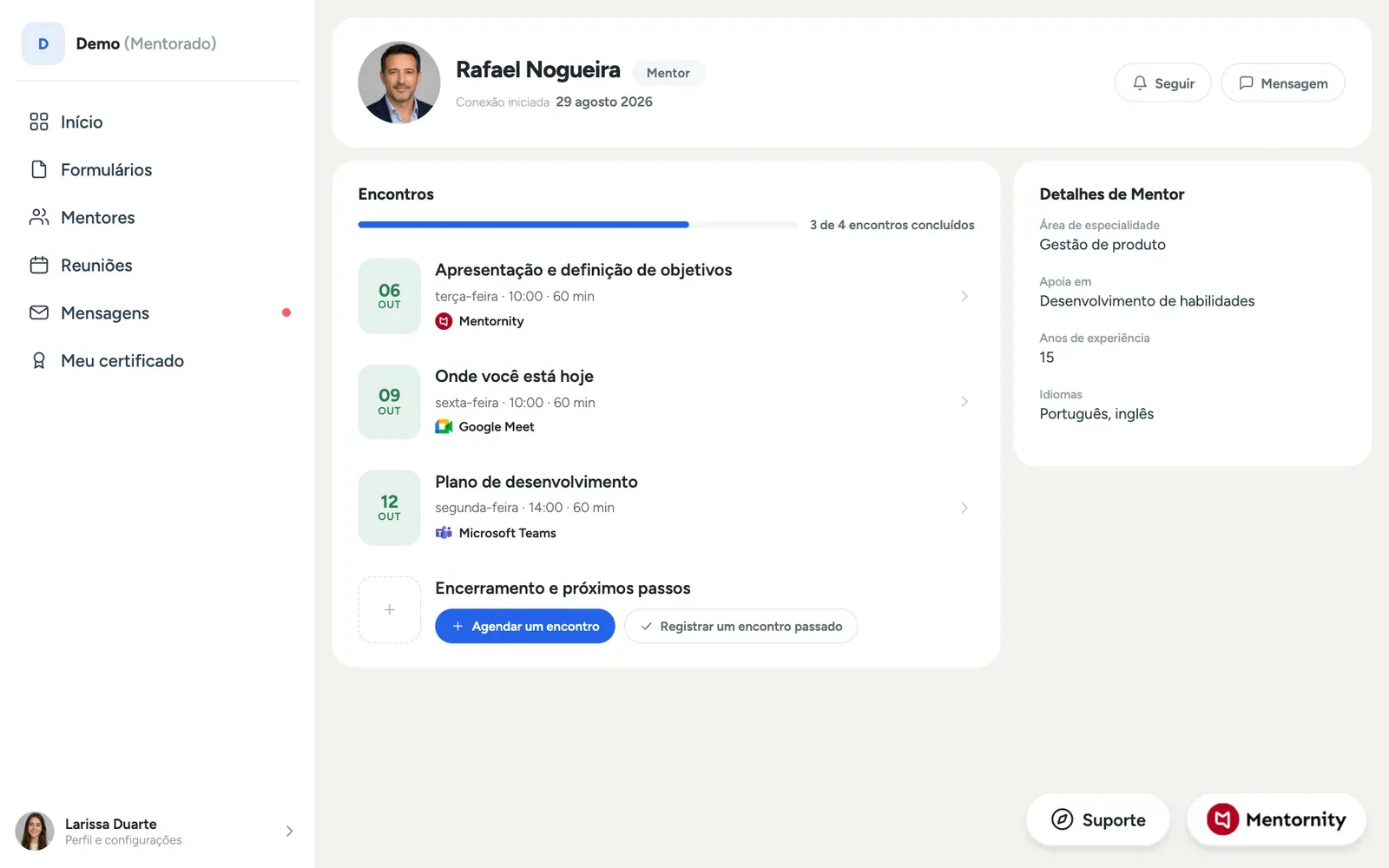1389x868 pixels.
Task: Click the Gestão de produto value
Action: coord(1103,245)
